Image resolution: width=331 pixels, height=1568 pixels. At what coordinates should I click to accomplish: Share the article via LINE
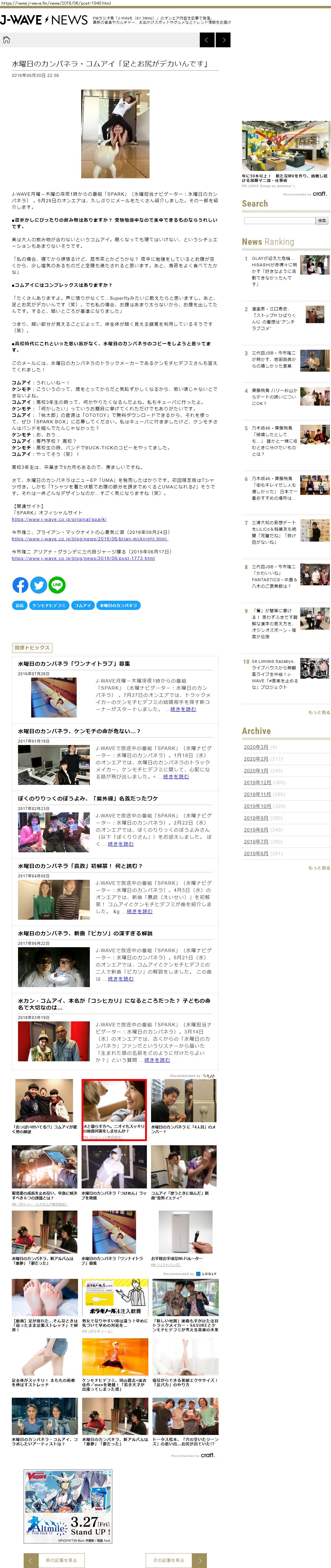(57, 585)
